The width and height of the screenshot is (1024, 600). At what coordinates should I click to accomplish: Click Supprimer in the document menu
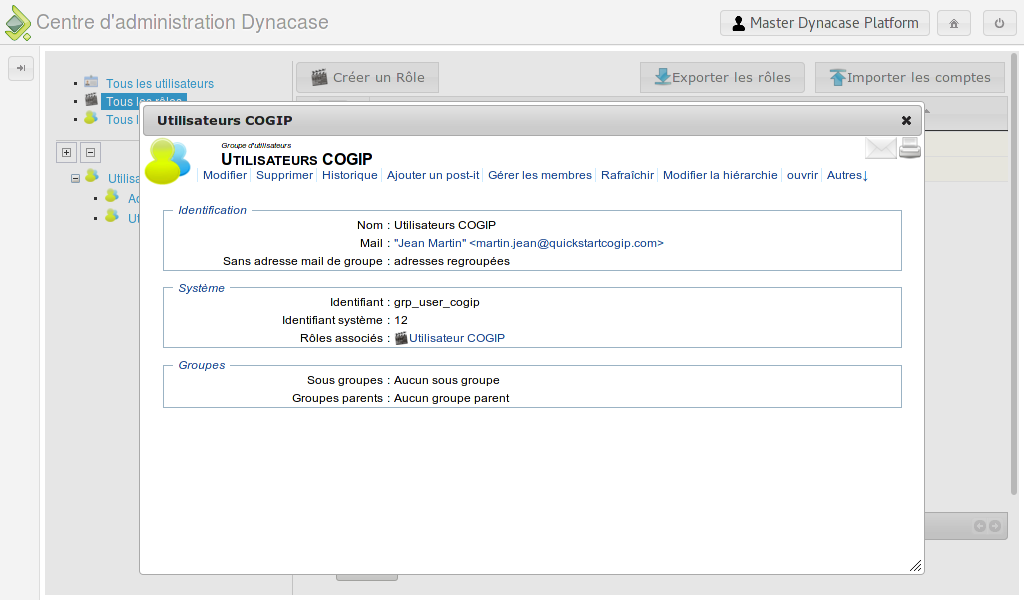(284, 175)
